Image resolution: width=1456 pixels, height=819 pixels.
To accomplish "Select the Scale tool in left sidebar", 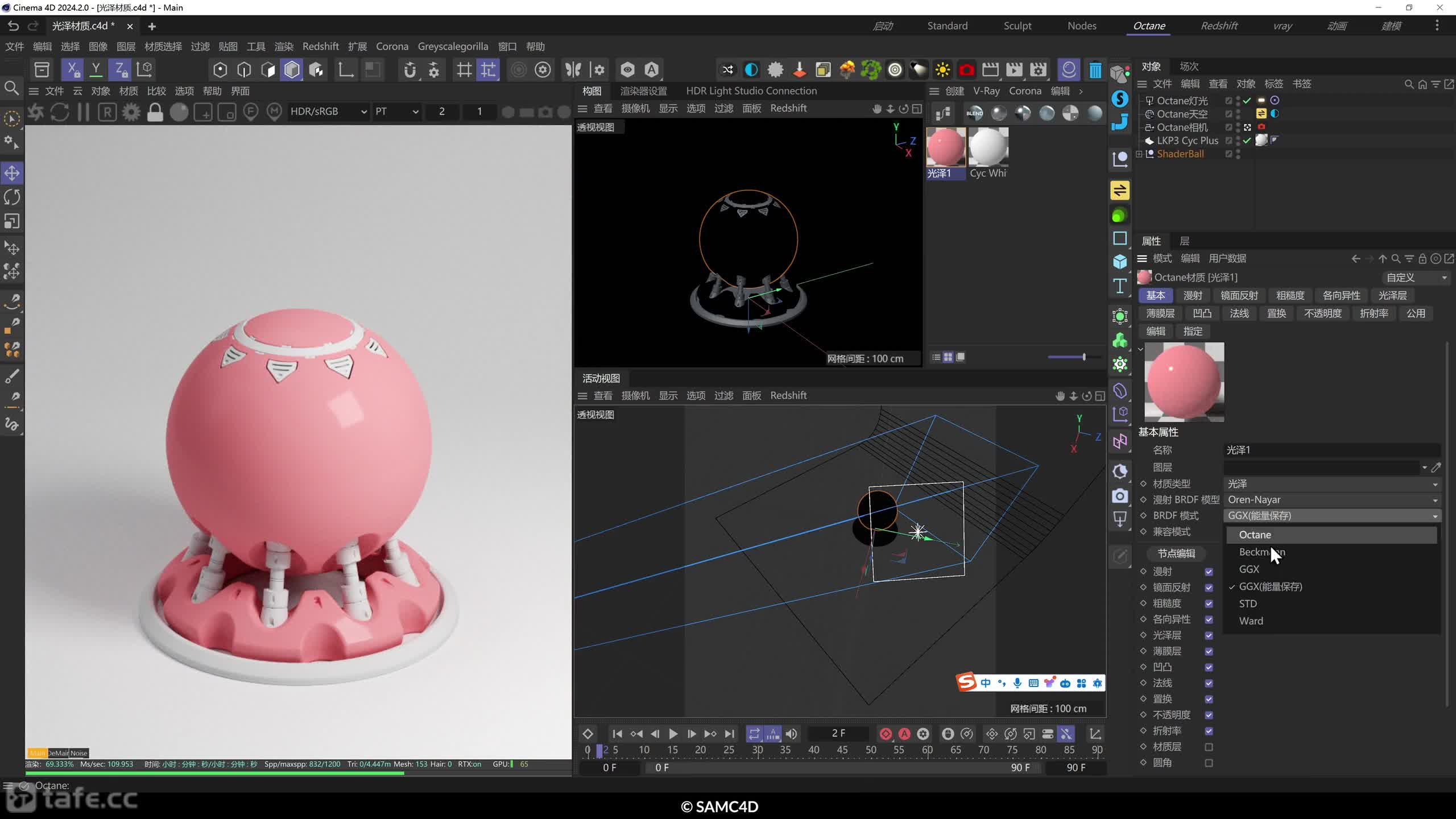I will coord(12,221).
